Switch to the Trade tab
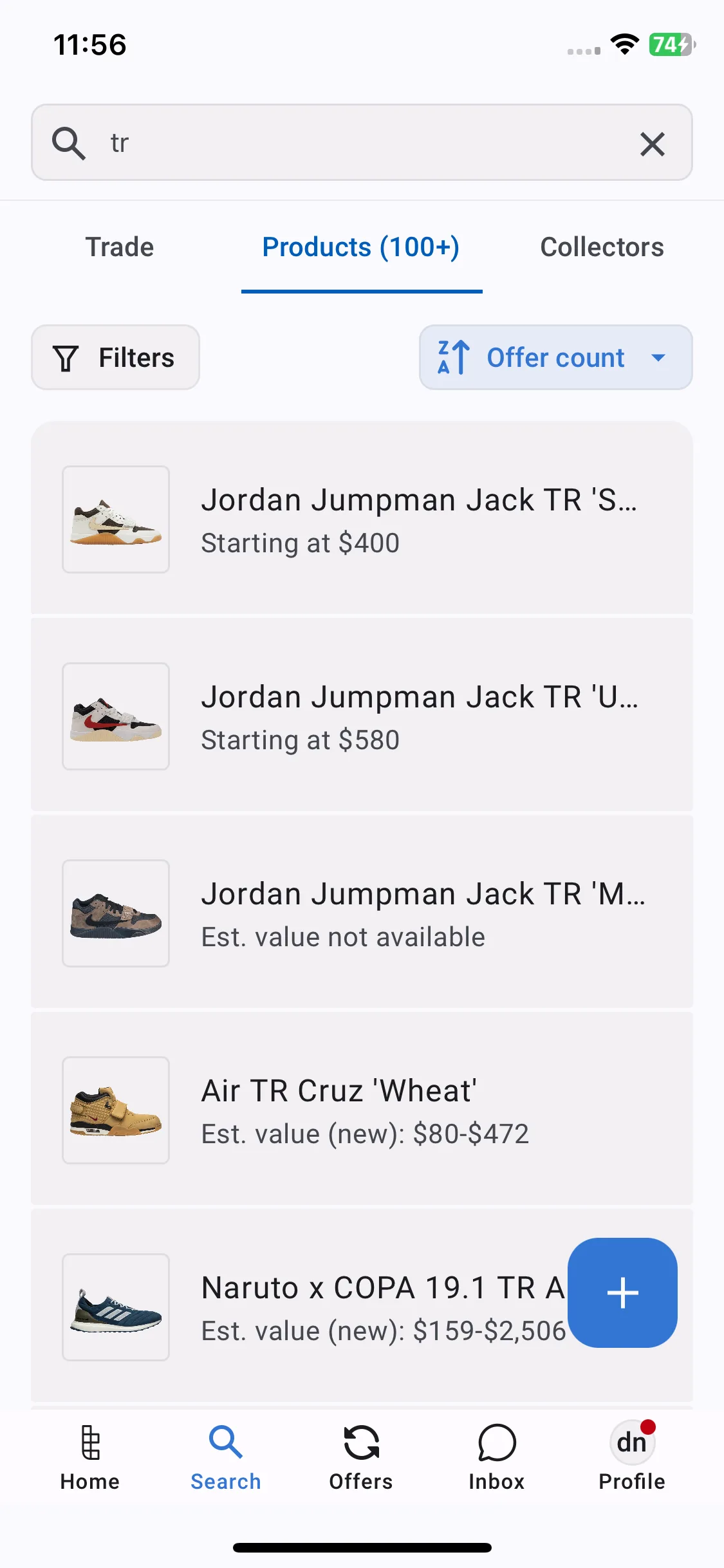The image size is (724, 1568). click(120, 247)
